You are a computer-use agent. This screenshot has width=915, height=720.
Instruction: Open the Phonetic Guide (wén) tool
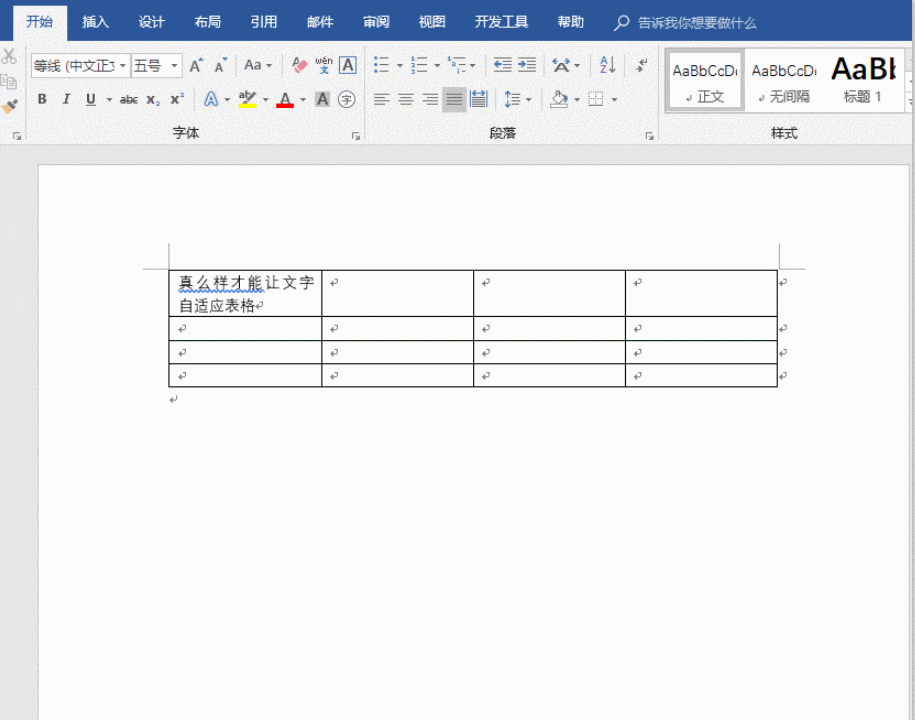pos(323,65)
